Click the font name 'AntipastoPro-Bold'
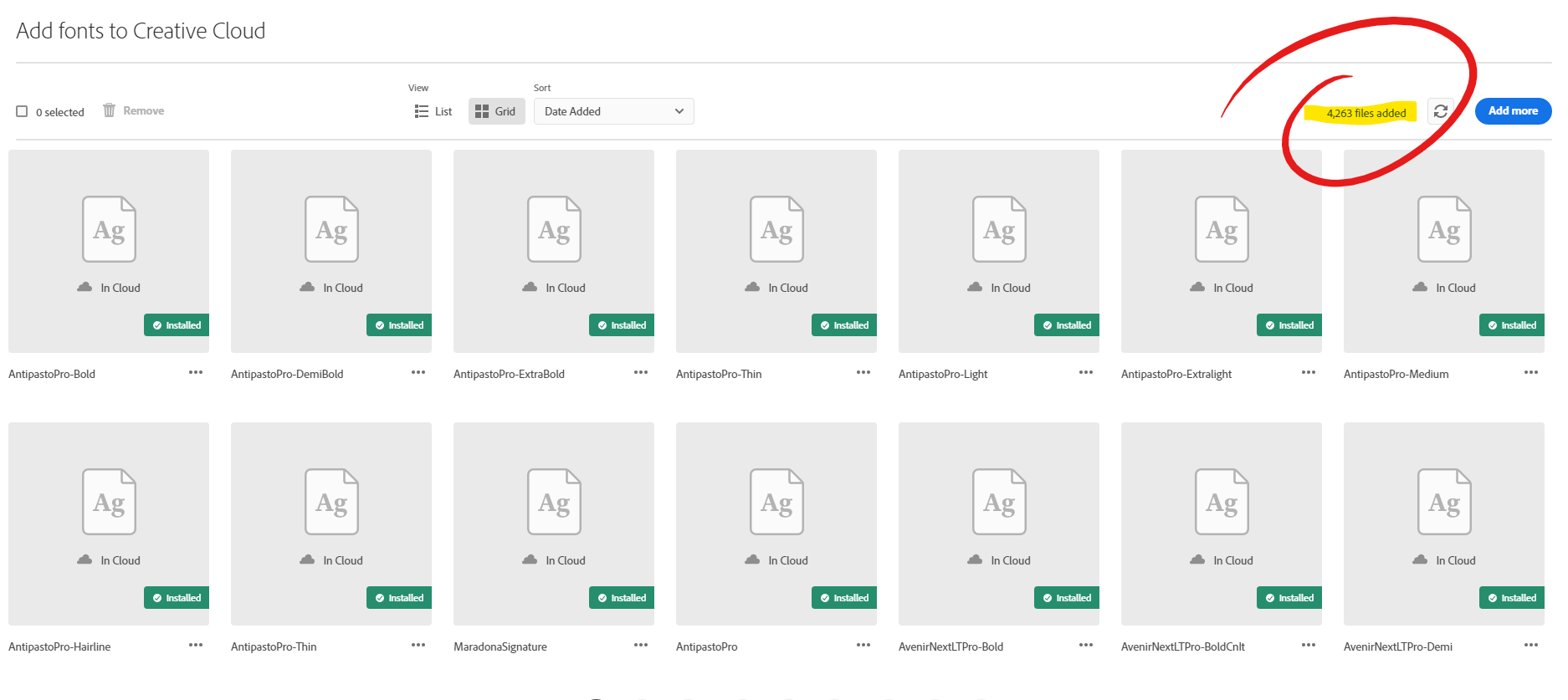Screen dimensions: 1568x700 52,374
